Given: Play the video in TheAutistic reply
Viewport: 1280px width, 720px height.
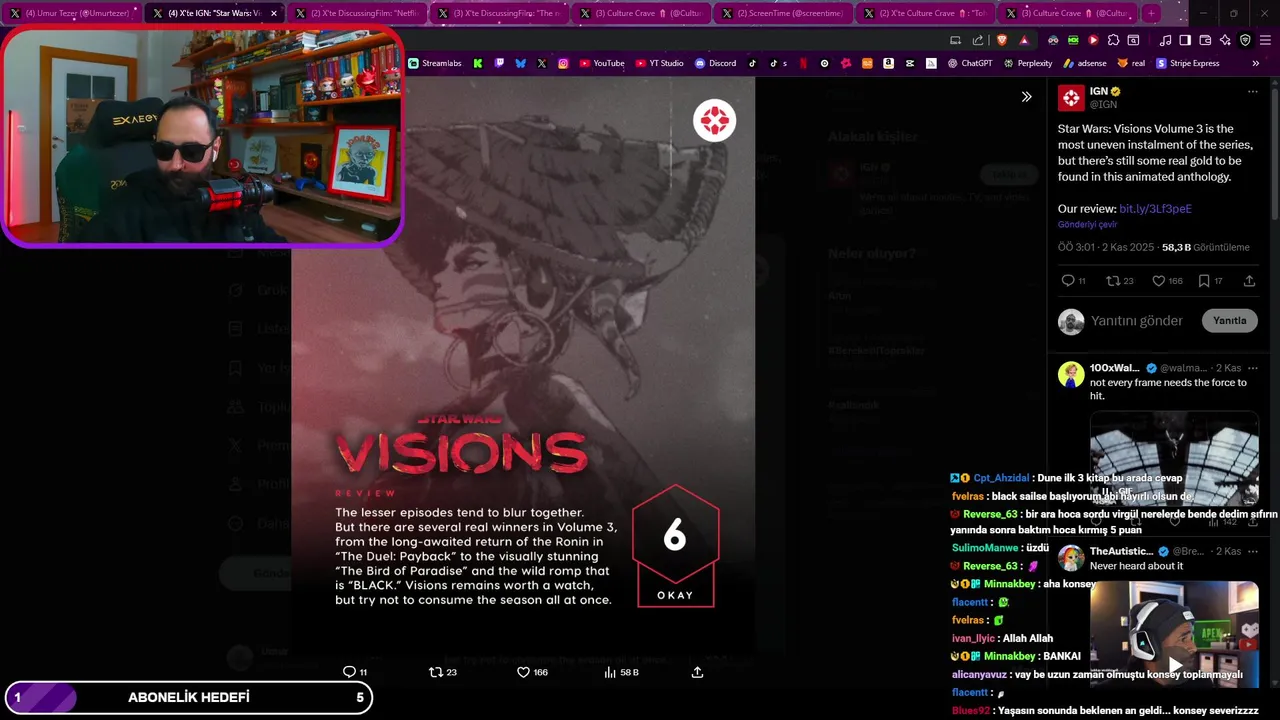Looking at the screenshot, I should (1175, 665).
